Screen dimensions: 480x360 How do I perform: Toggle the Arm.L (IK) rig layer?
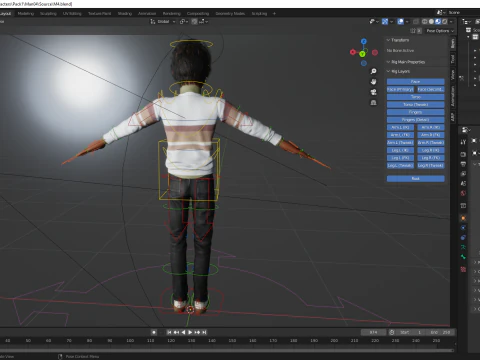click(x=400, y=127)
